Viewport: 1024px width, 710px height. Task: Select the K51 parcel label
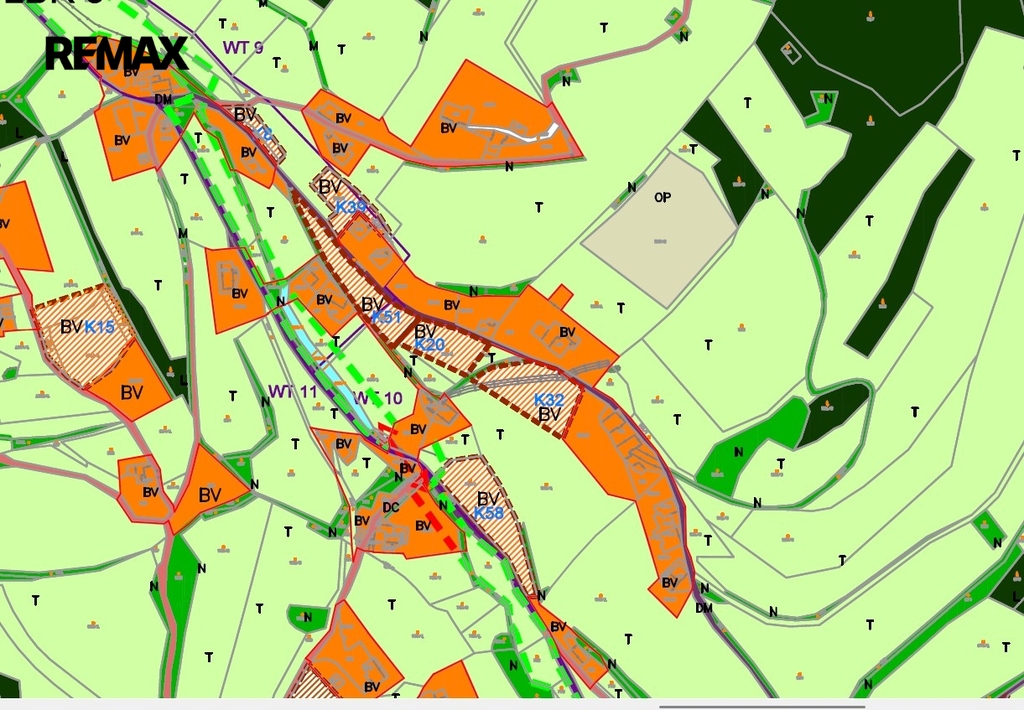tap(385, 317)
